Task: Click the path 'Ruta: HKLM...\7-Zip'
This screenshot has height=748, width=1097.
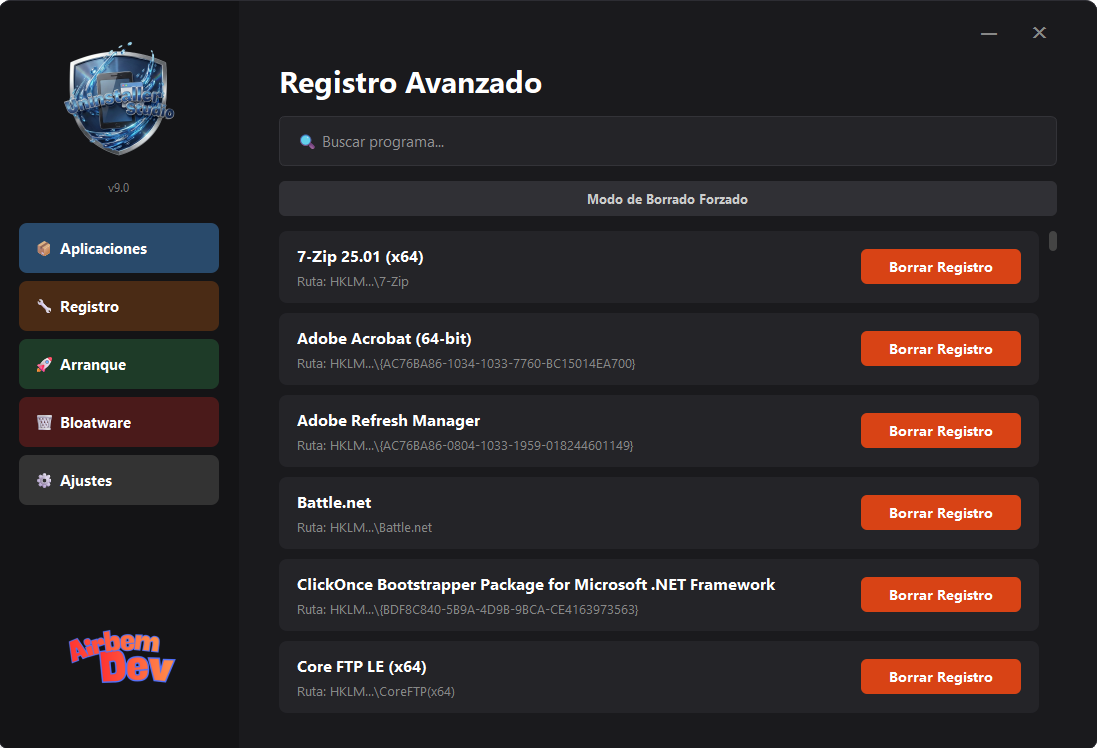Action: click(x=353, y=281)
